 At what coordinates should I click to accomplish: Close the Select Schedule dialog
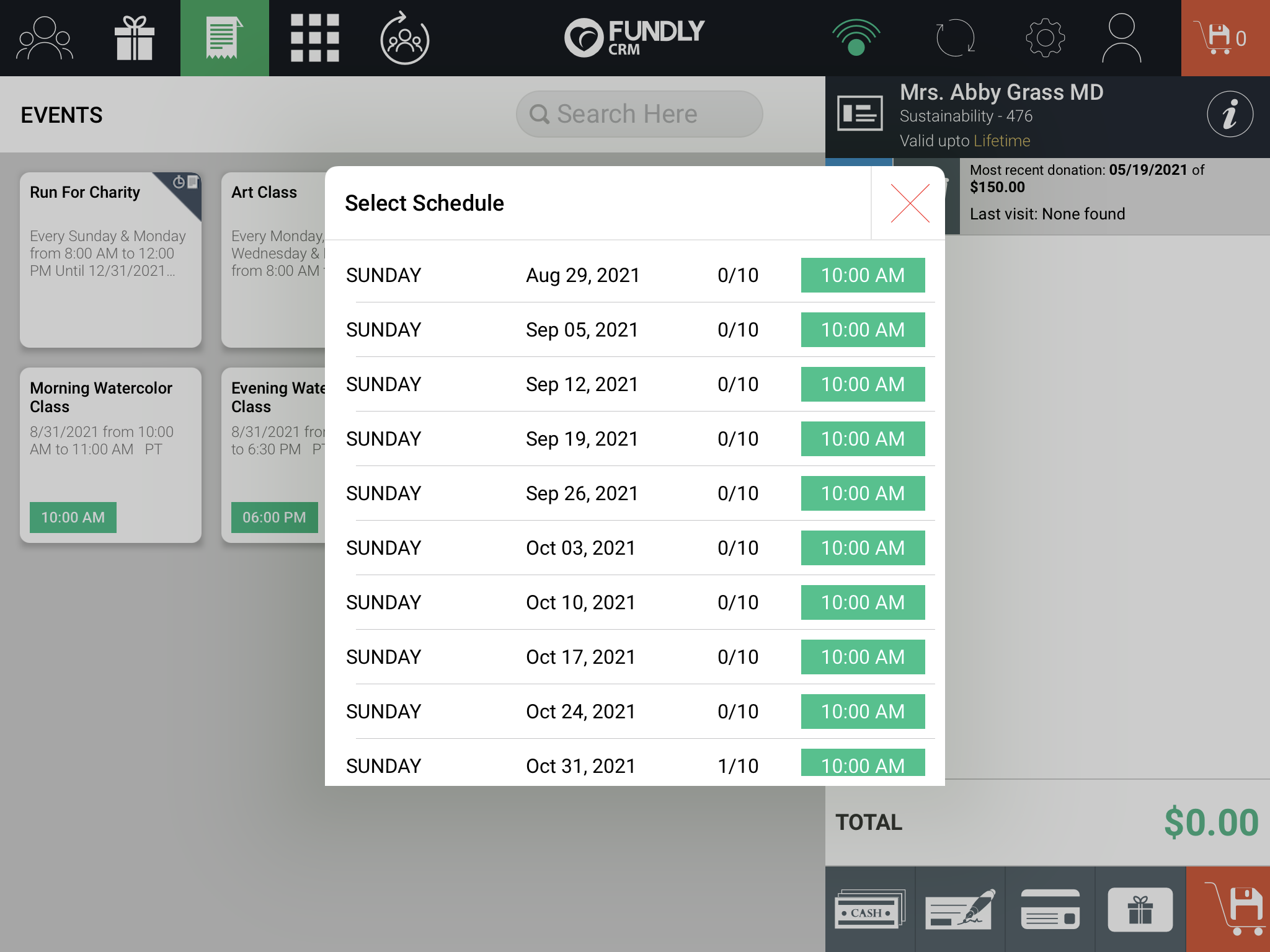click(910, 203)
